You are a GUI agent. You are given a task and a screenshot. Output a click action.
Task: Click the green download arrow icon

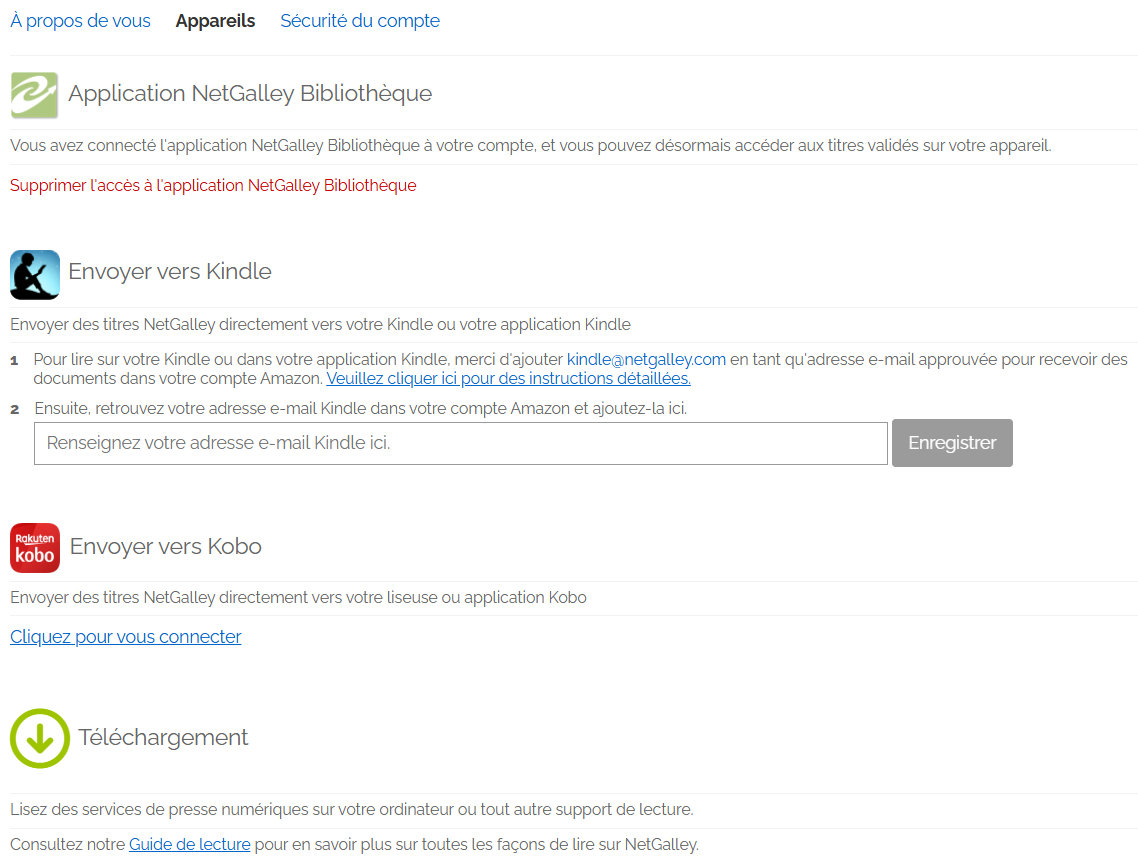click(40, 738)
